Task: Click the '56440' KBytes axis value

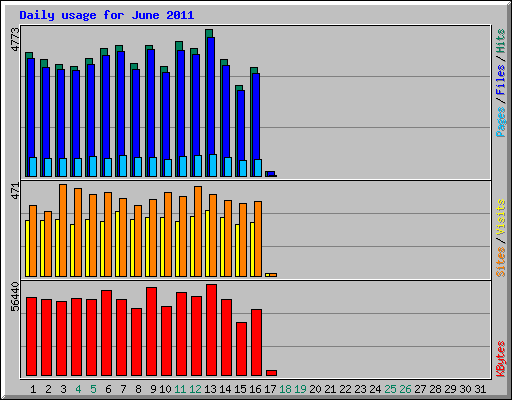Action: coord(15,296)
